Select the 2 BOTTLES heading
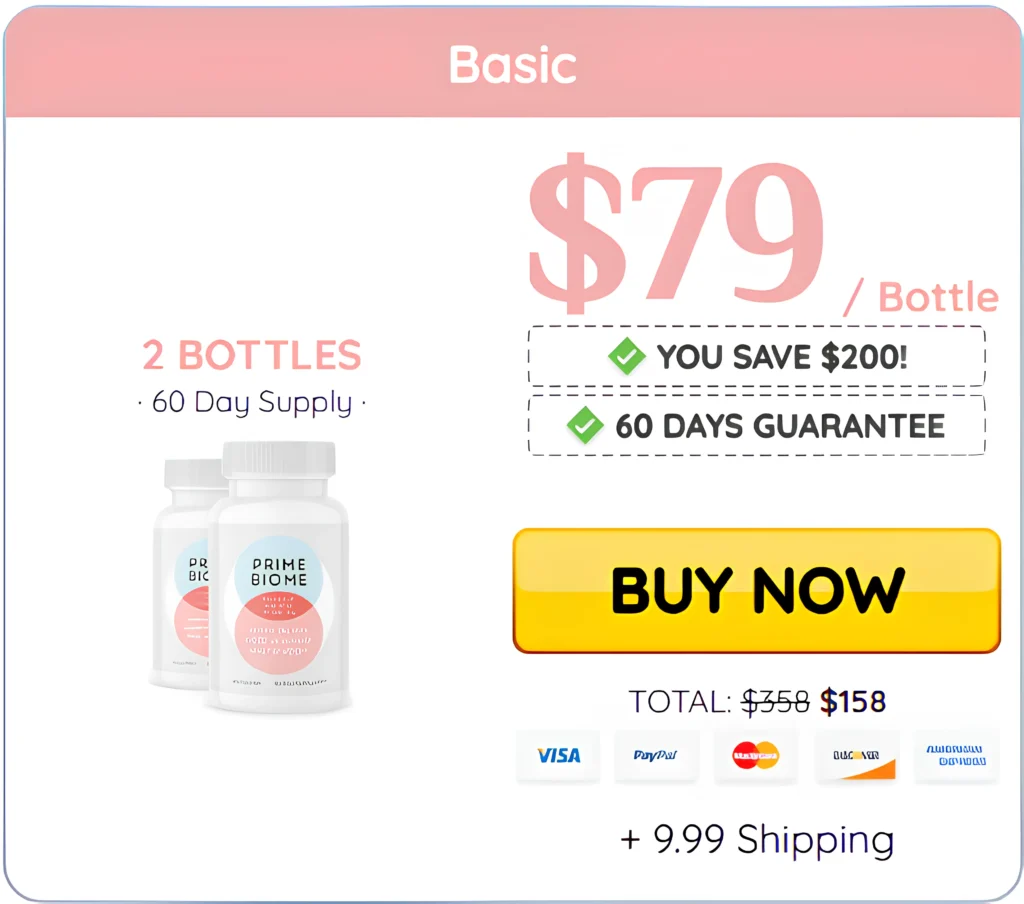1024x904 pixels. coord(251,355)
